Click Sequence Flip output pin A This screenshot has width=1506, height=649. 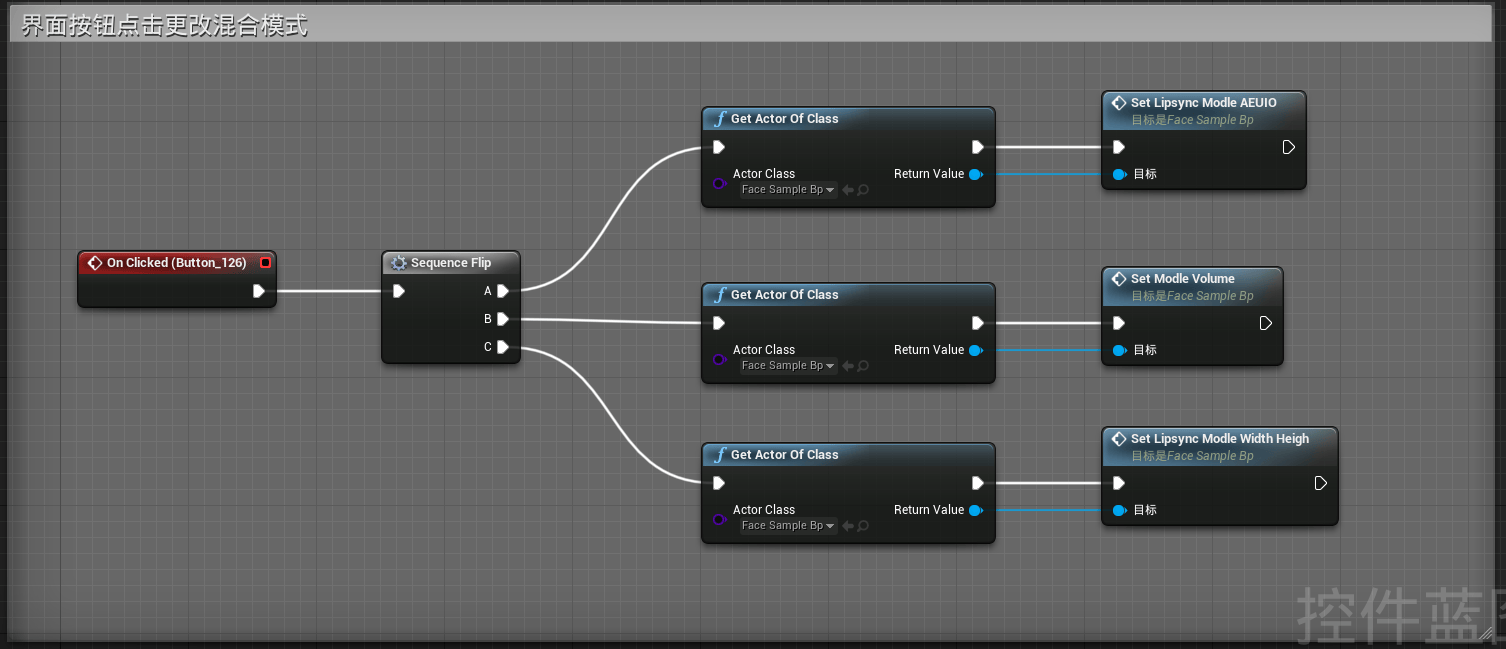pyautogui.click(x=503, y=291)
